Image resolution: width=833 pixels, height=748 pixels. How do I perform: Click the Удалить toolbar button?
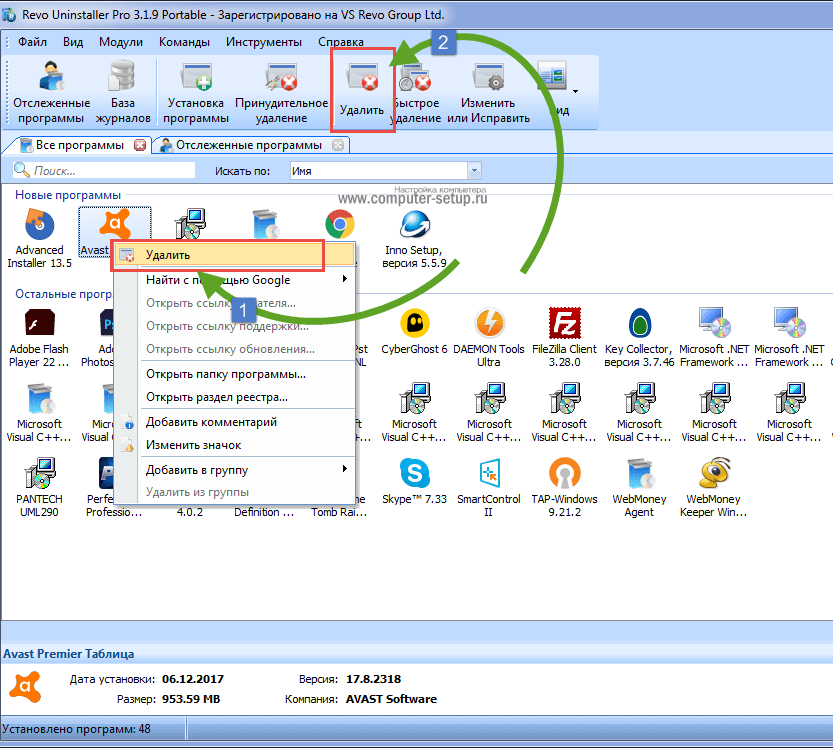tap(361, 90)
